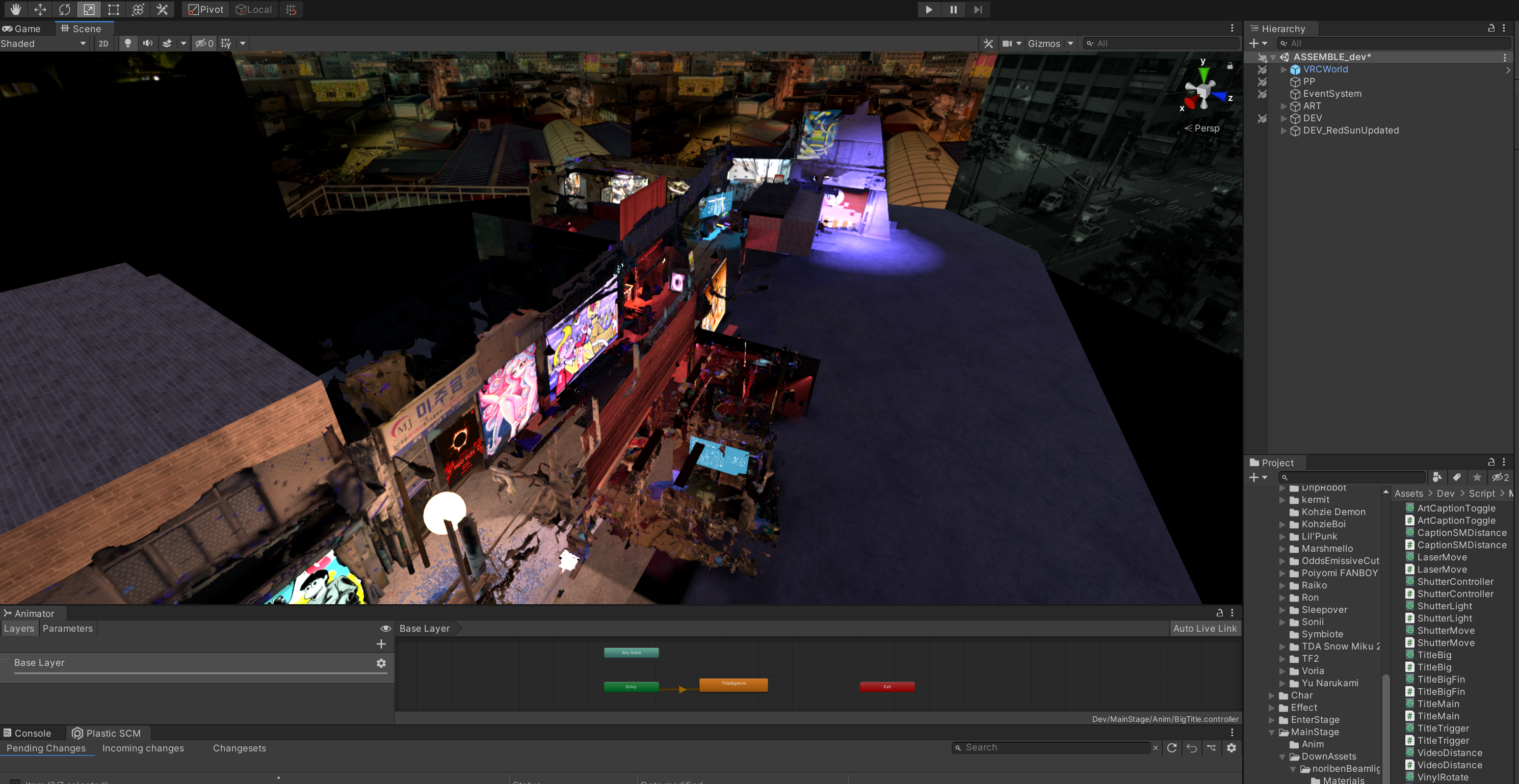Collapse the MainStage folder
This screenshot has width=1519, height=784.
[1272, 733]
